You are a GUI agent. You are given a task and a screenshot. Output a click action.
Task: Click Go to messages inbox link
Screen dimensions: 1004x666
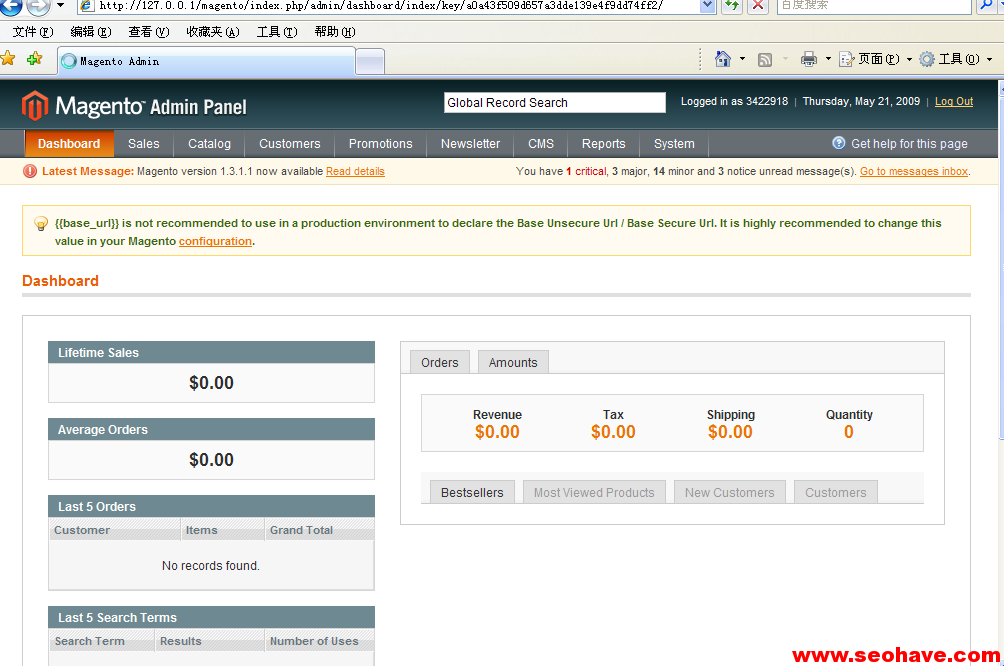[914, 171]
